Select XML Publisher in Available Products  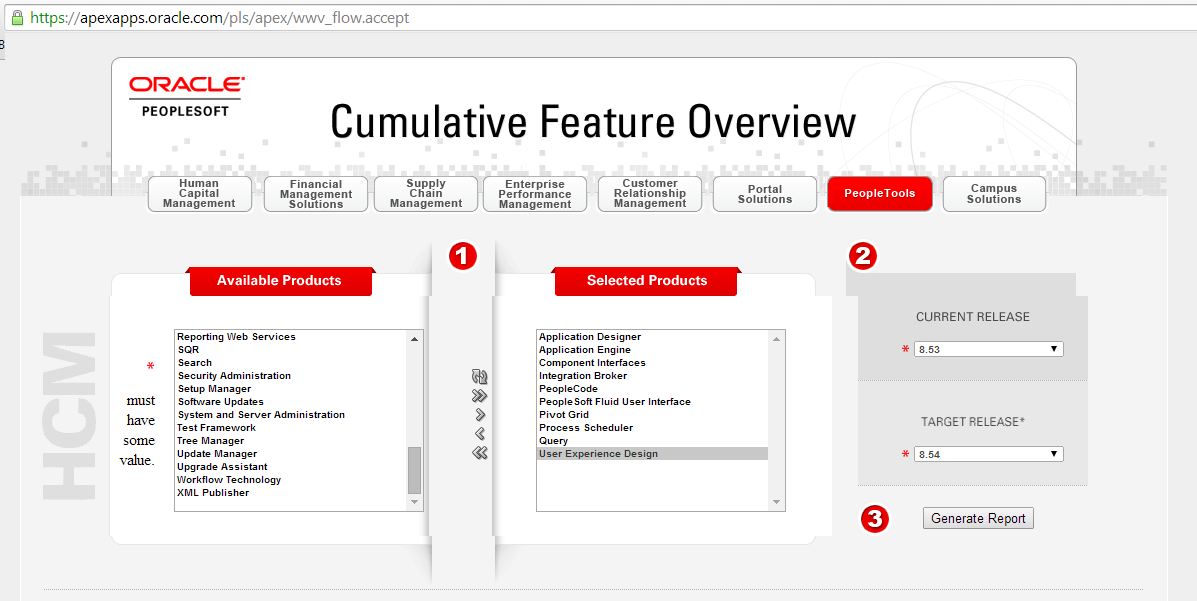tap(213, 492)
